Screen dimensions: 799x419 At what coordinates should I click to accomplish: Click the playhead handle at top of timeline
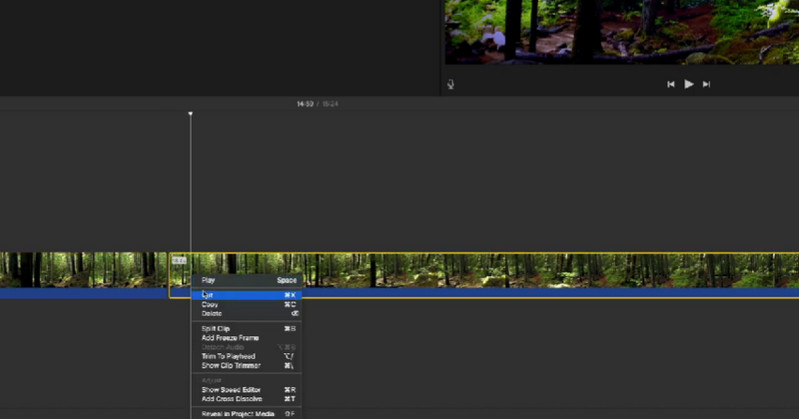pyautogui.click(x=191, y=114)
